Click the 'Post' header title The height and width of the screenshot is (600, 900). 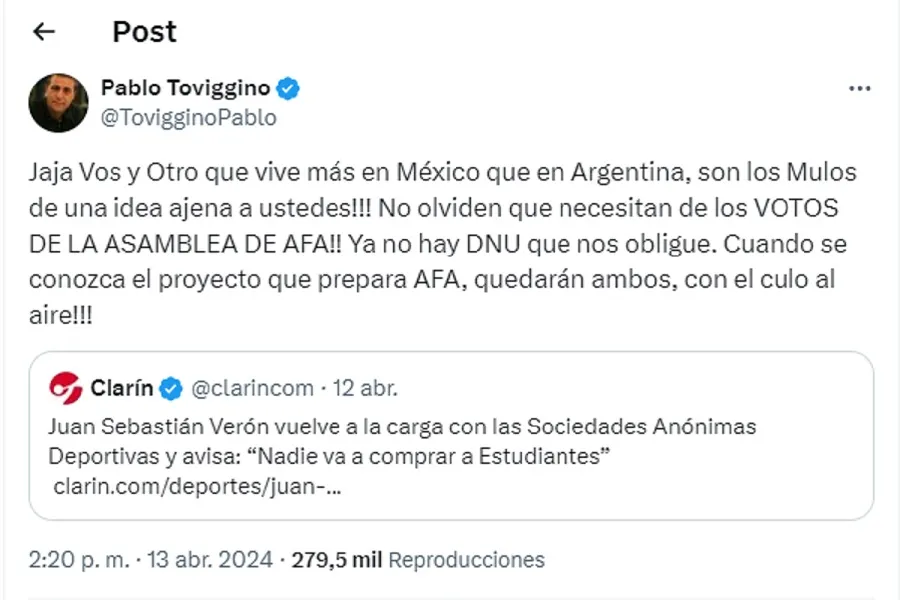coord(144,31)
